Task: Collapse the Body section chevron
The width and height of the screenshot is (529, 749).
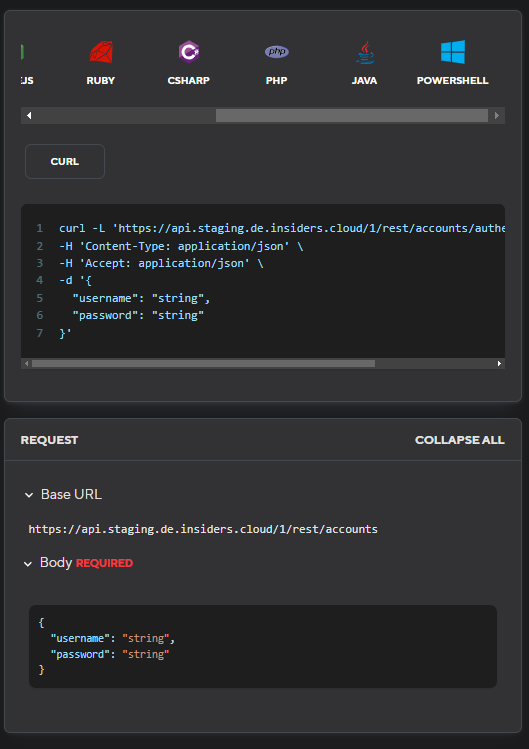Action: click(28, 564)
